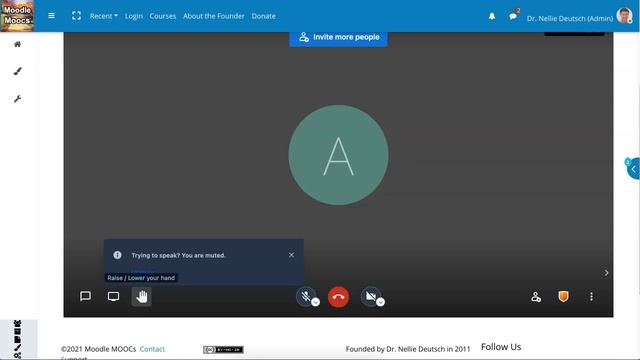Unmute the microphone
The width and height of the screenshot is (640, 360).
[x=306, y=296]
